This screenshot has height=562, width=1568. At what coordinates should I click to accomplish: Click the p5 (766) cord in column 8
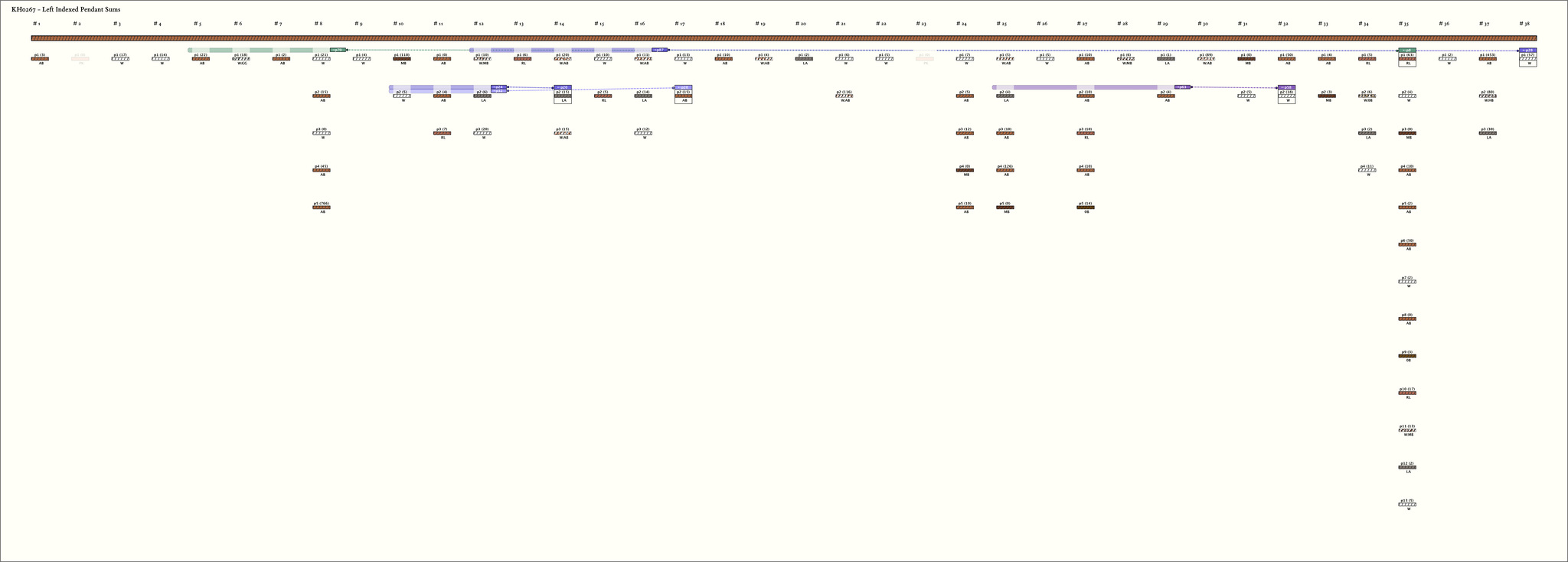(x=322, y=207)
